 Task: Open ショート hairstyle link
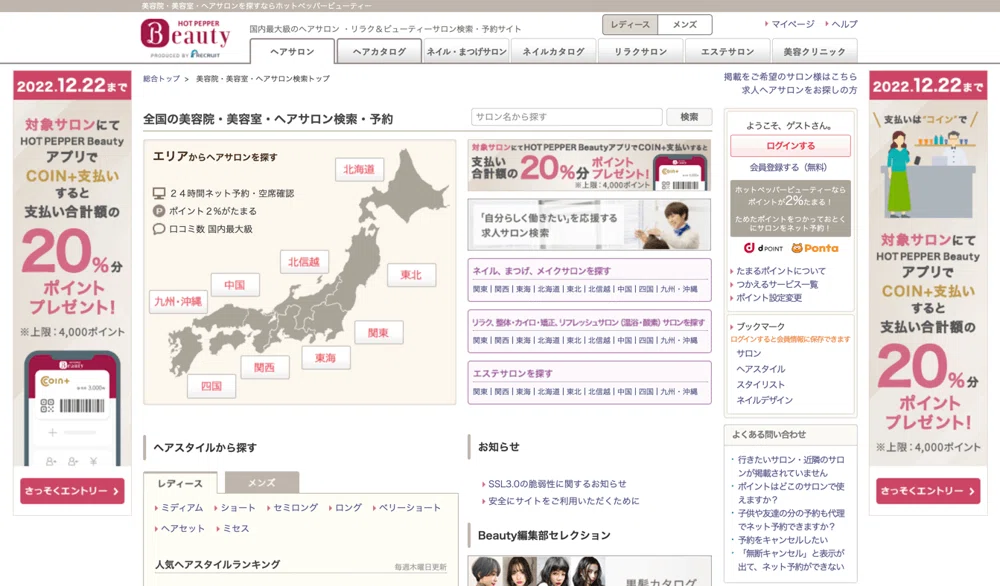click(x=238, y=508)
